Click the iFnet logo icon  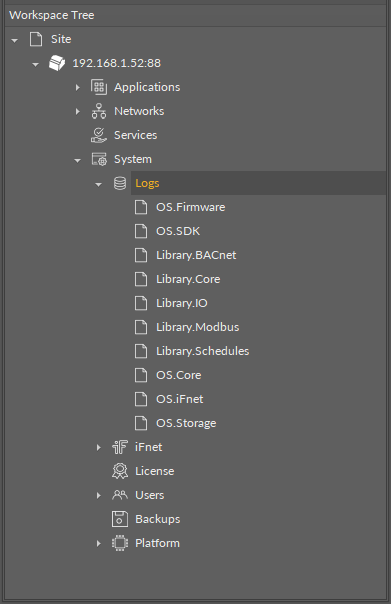pyautogui.click(x=120, y=447)
